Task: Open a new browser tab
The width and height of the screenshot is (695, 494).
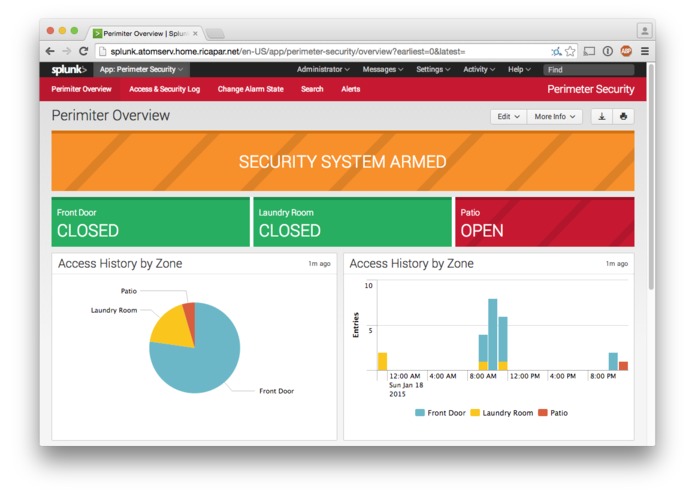Action: click(216, 34)
